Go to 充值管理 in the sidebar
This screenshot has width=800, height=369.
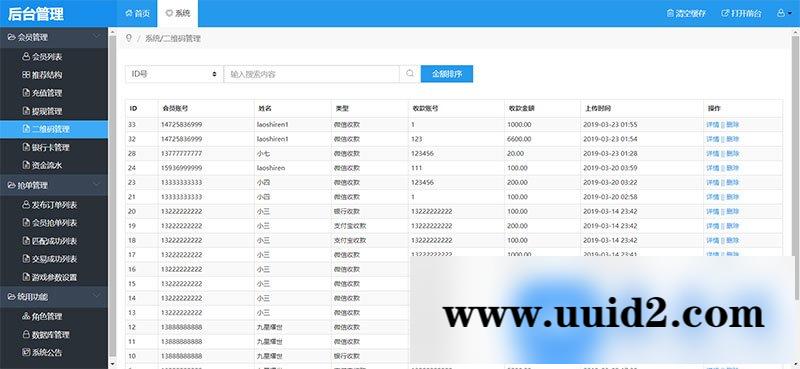[x=42, y=93]
